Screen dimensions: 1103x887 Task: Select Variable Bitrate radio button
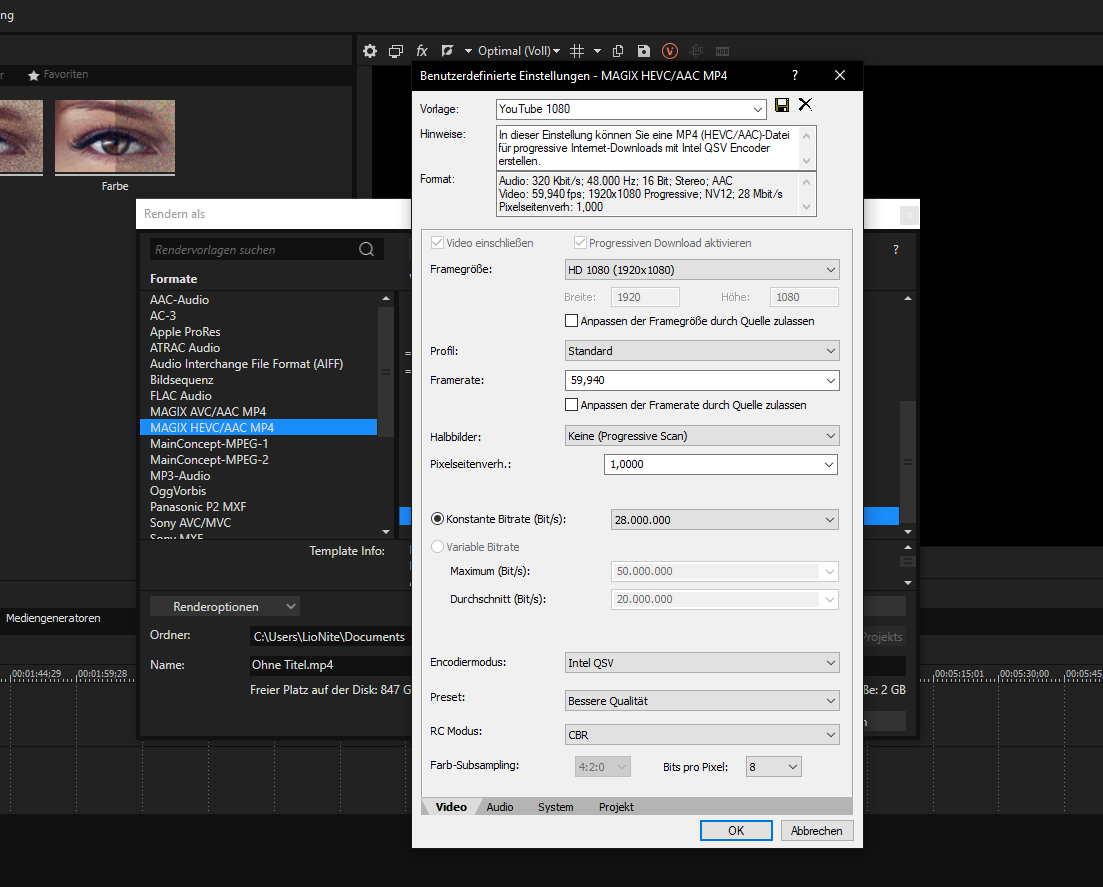pos(437,547)
